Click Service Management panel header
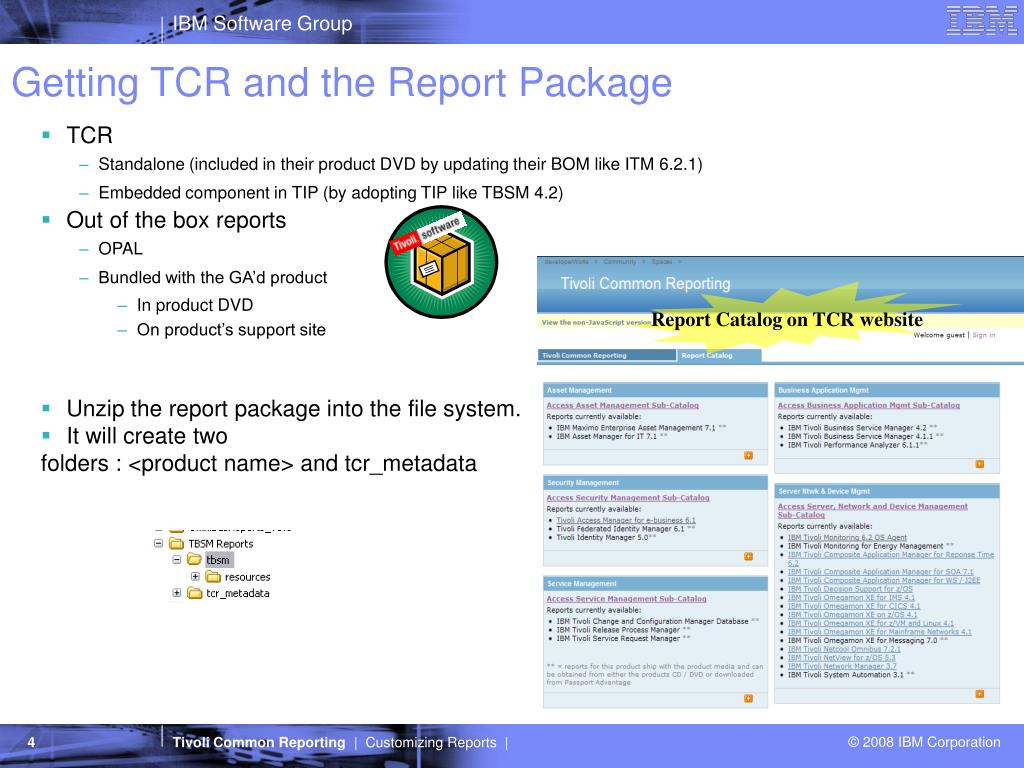The height and width of the screenshot is (768, 1024). pyautogui.click(x=656, y=584)
